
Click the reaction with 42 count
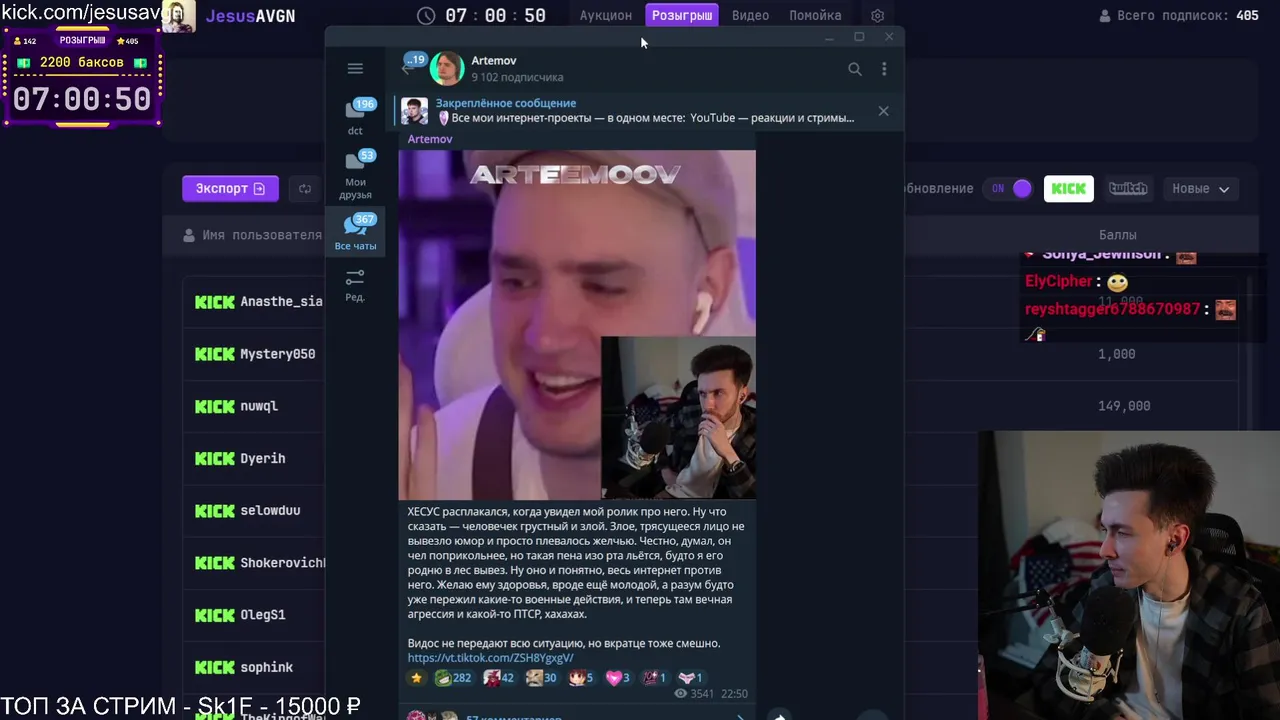(499, 678)
